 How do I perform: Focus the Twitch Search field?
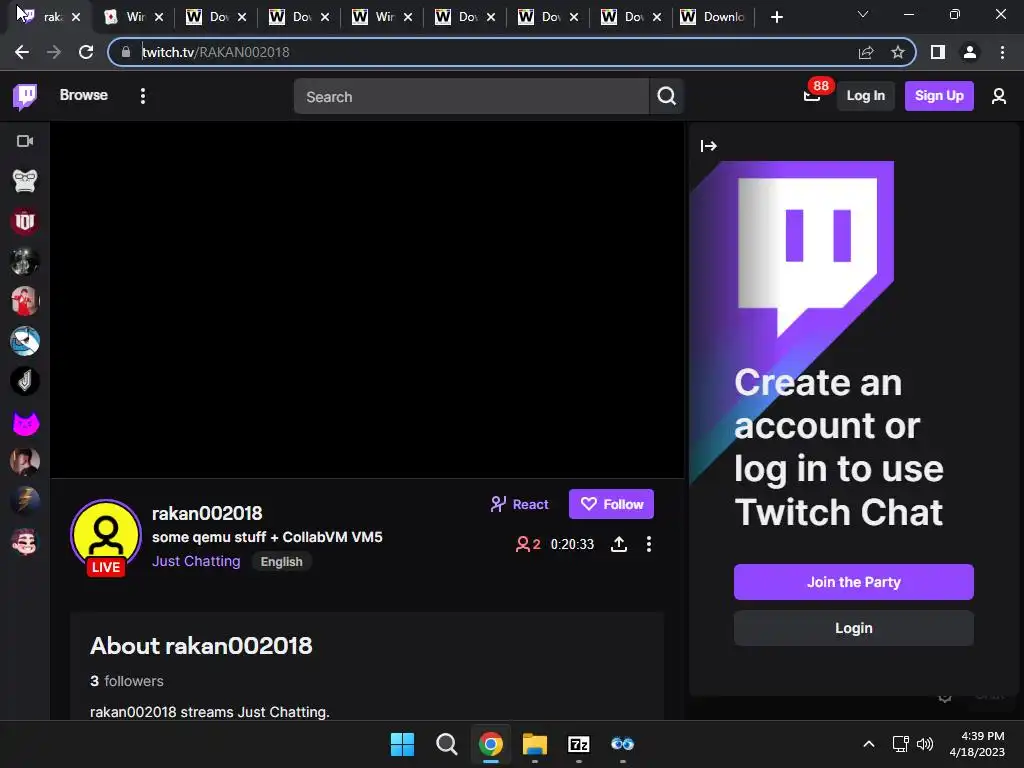point(471,97)
